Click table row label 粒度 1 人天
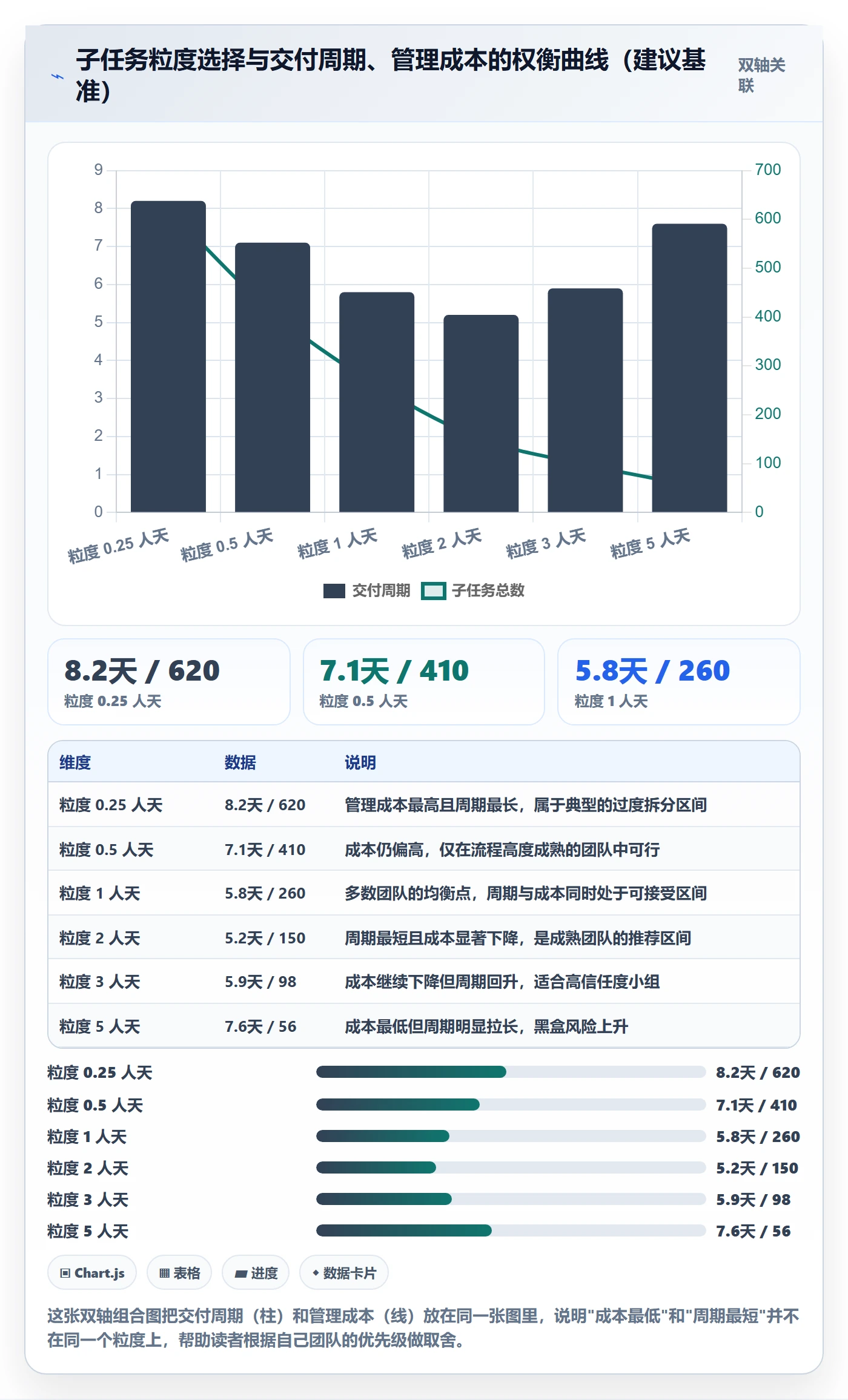 pyautogui.click(x=100, y=893)
